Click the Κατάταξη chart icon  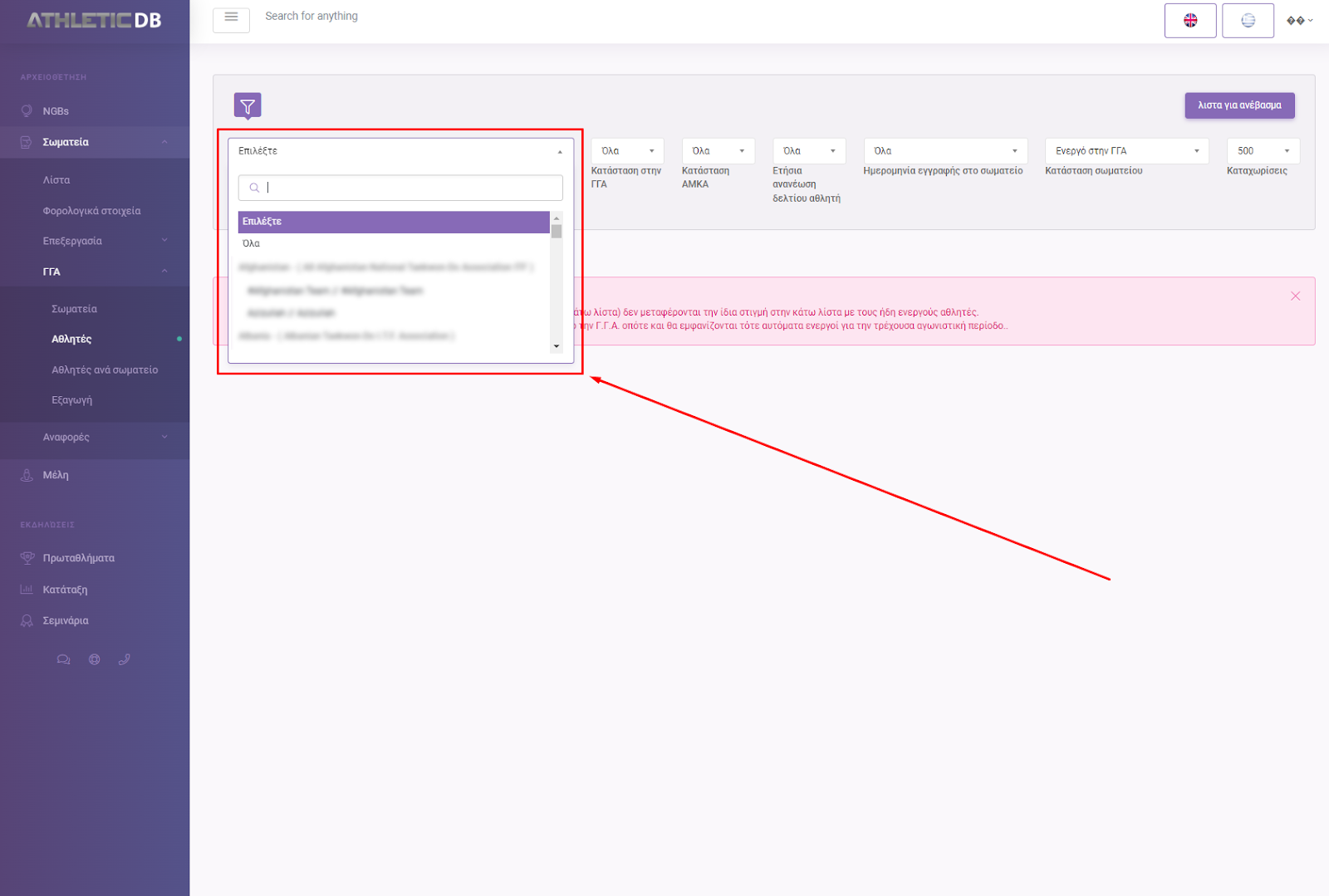coord(27,590)
